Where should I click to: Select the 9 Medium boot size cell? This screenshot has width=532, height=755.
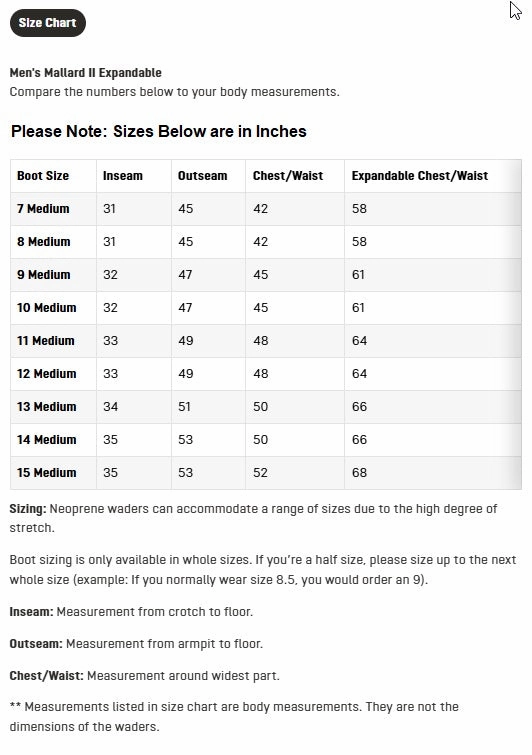(43, 274)
